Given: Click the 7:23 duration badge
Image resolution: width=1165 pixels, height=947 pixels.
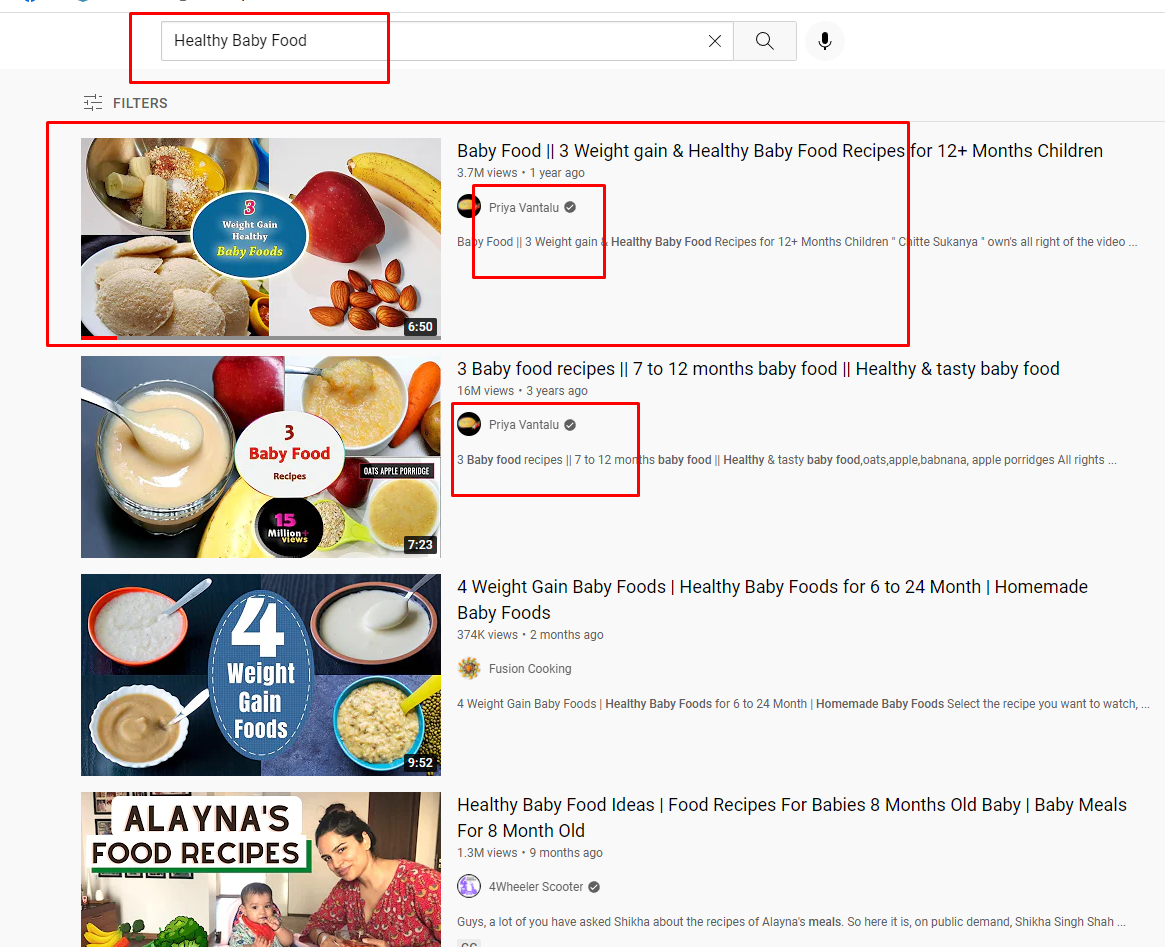Looking at the screenshot, I should [420, 544].
